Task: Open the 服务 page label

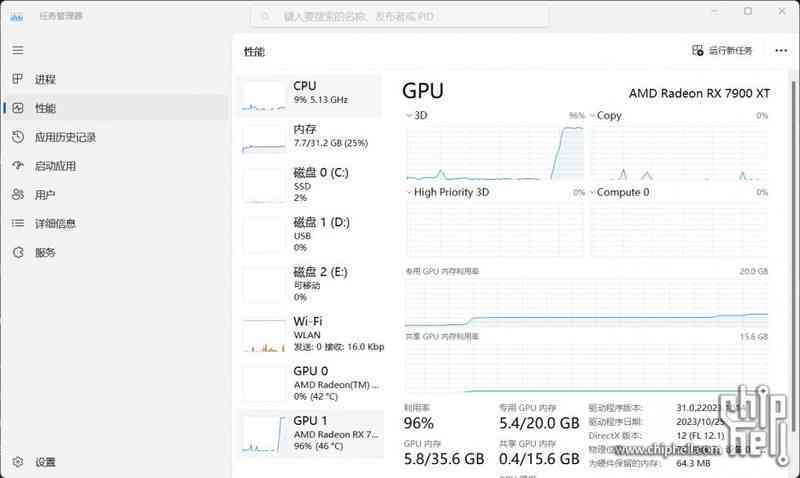Action: pyautogui.click(x=45, y=253)
